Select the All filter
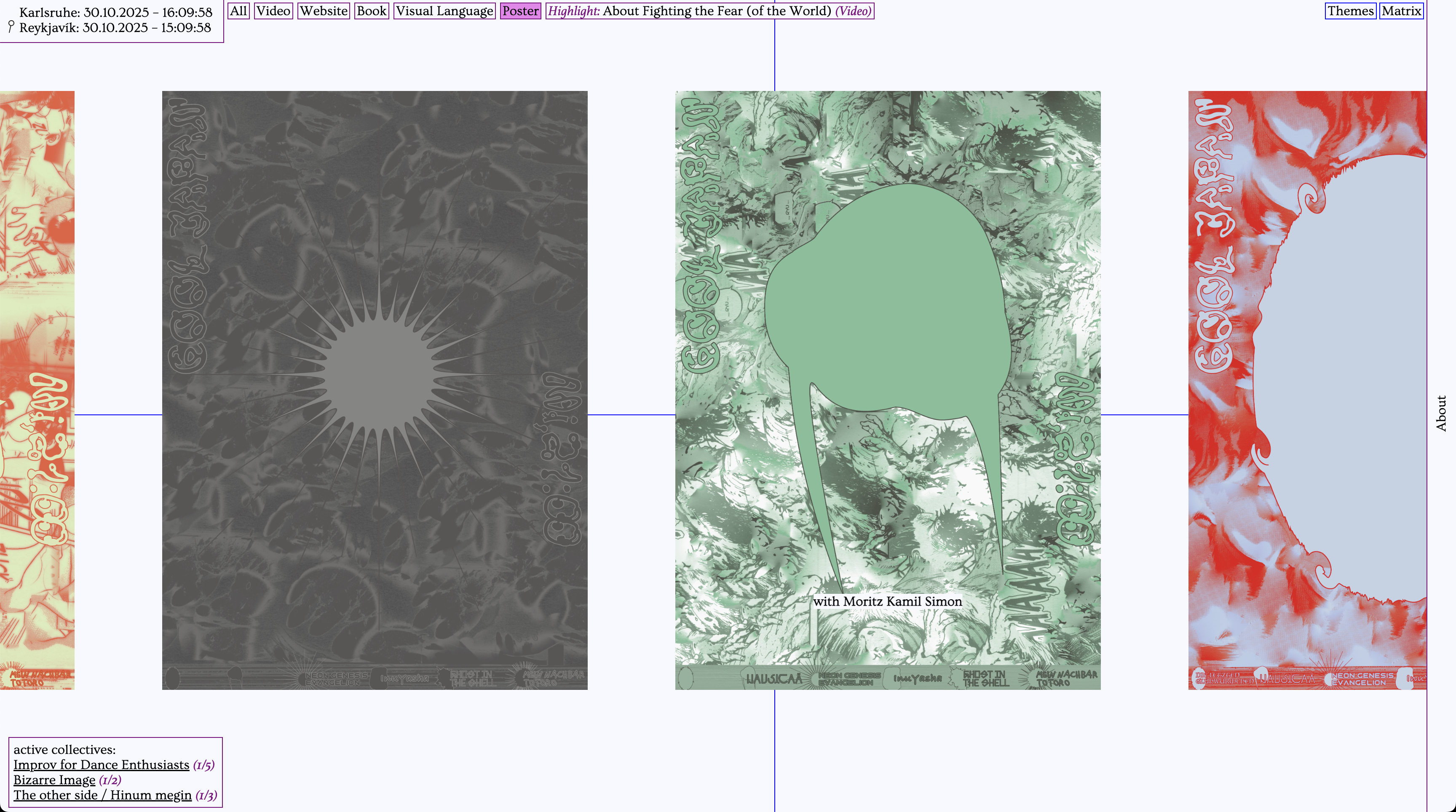Viewport: 1456px width, 812px height. pos(238,11)
